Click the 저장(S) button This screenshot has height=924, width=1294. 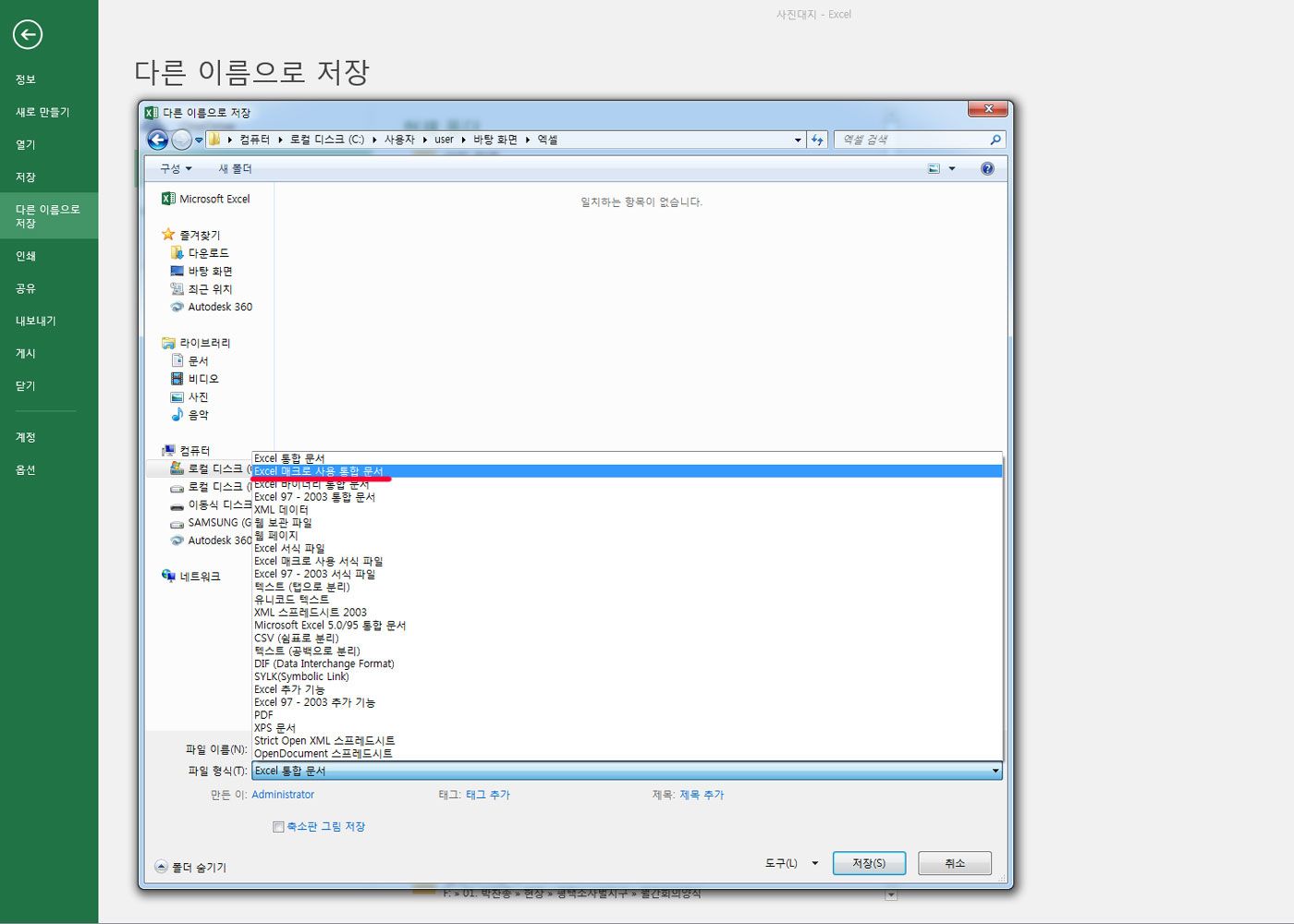tap(869, 863)
